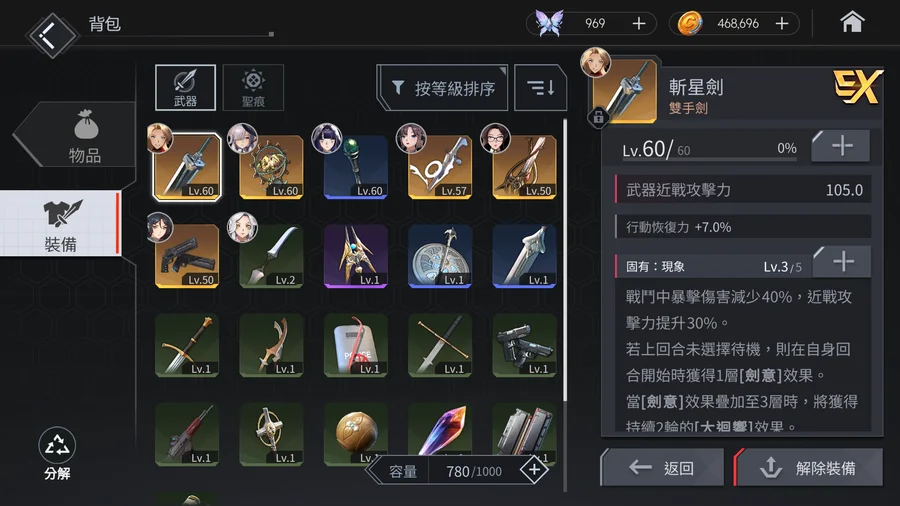Screen dimensions: 900x506
Task: Select the Lv.57 horned weapon thumbnail
Action: click(x=440, y=167)
